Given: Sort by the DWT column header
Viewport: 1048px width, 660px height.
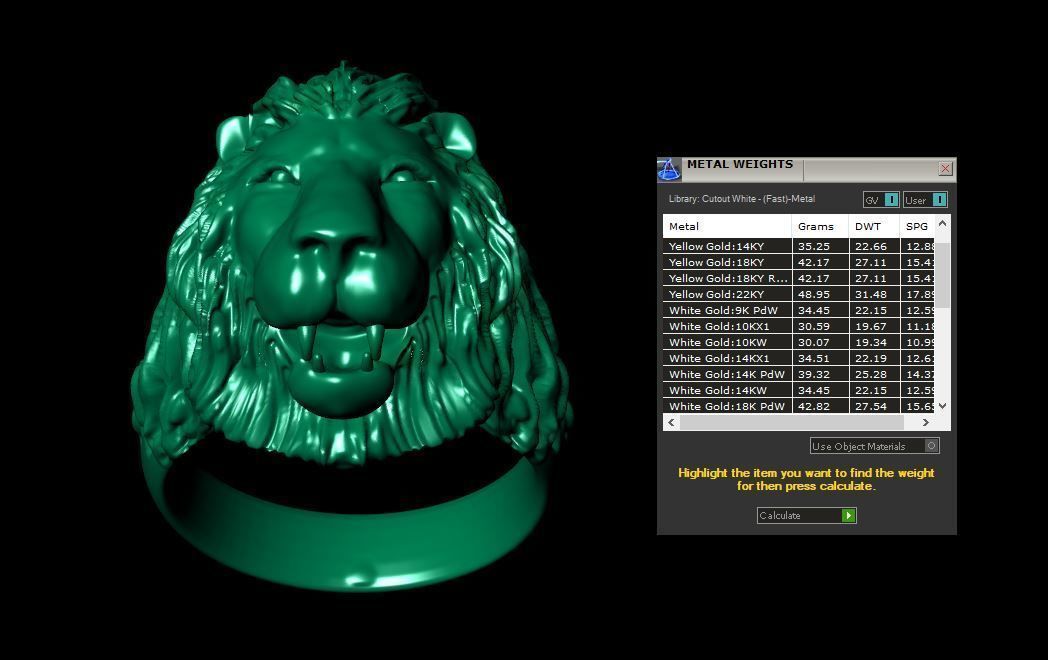Looking at the screenshot, I should click(x=874, y=226).
